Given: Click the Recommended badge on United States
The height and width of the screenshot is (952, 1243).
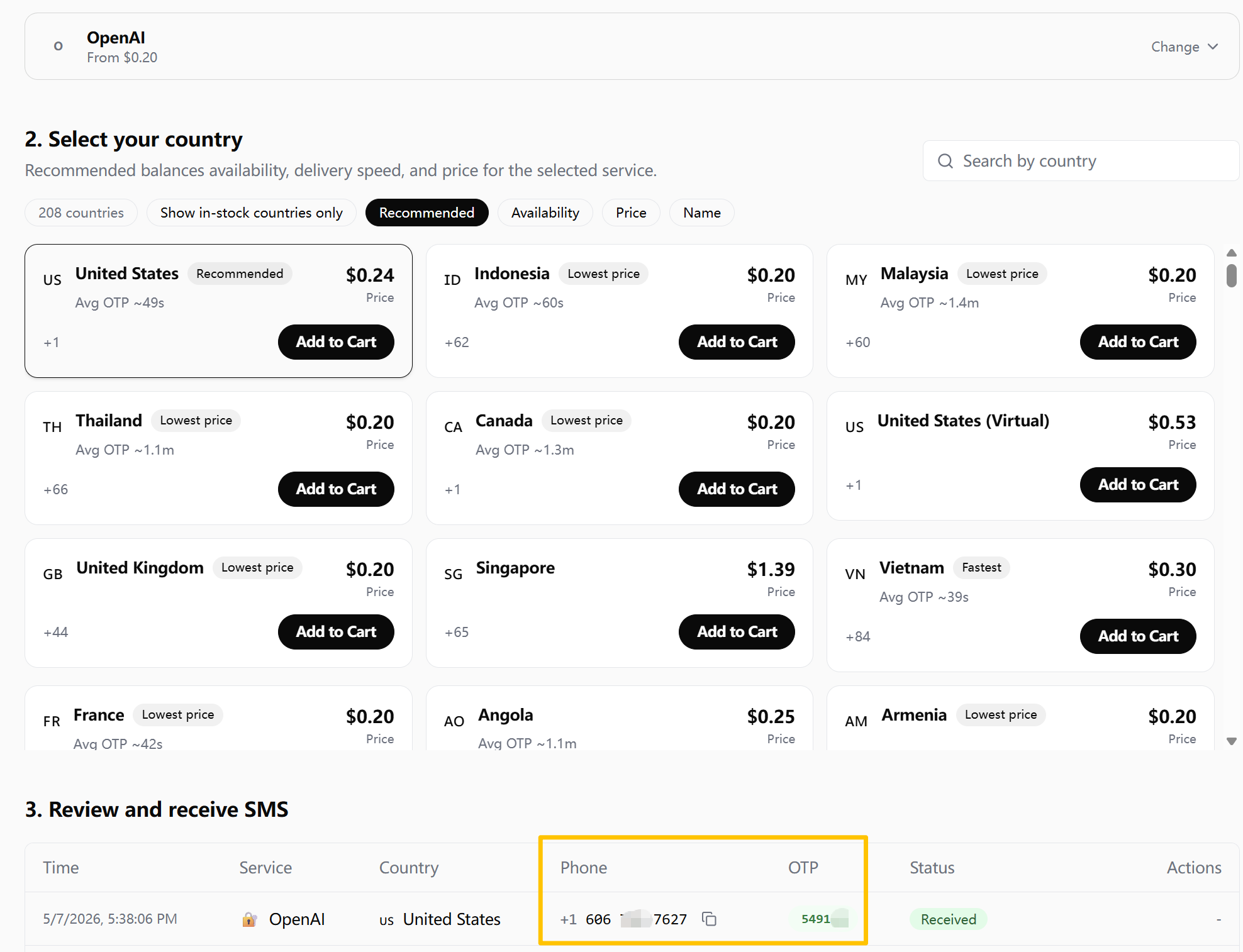Looking at the screenshot, I should coord(240,274).
